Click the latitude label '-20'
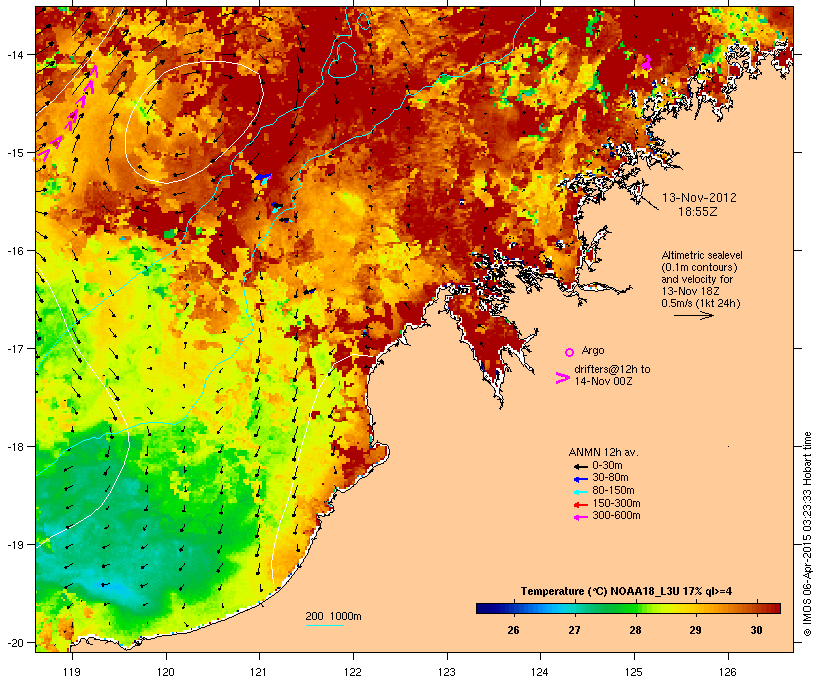The width and height of the screenshot is (820, 680). tap(14, 643)
